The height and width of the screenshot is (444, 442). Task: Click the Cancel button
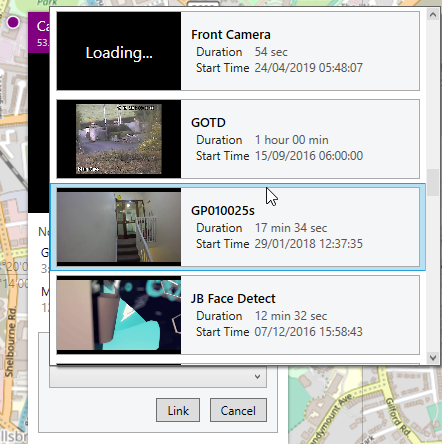pos(238,410)
